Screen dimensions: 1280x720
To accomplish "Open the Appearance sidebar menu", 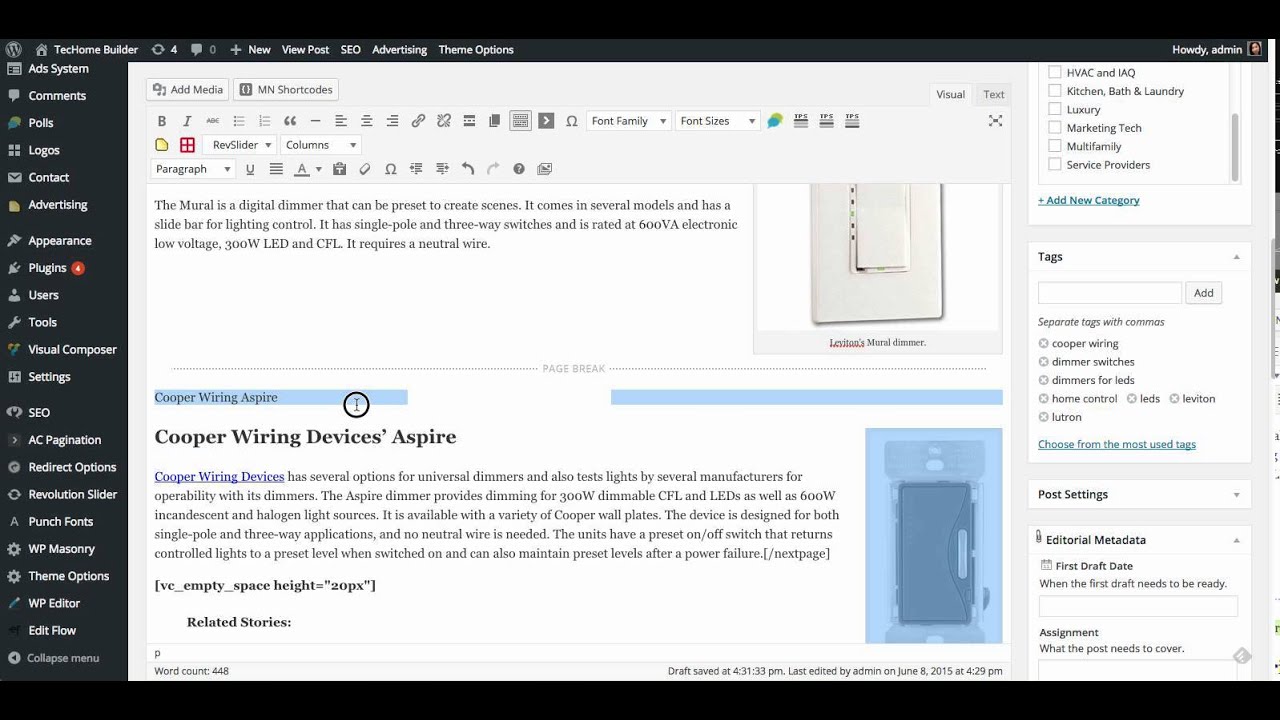I will click(x=60, y=241).
